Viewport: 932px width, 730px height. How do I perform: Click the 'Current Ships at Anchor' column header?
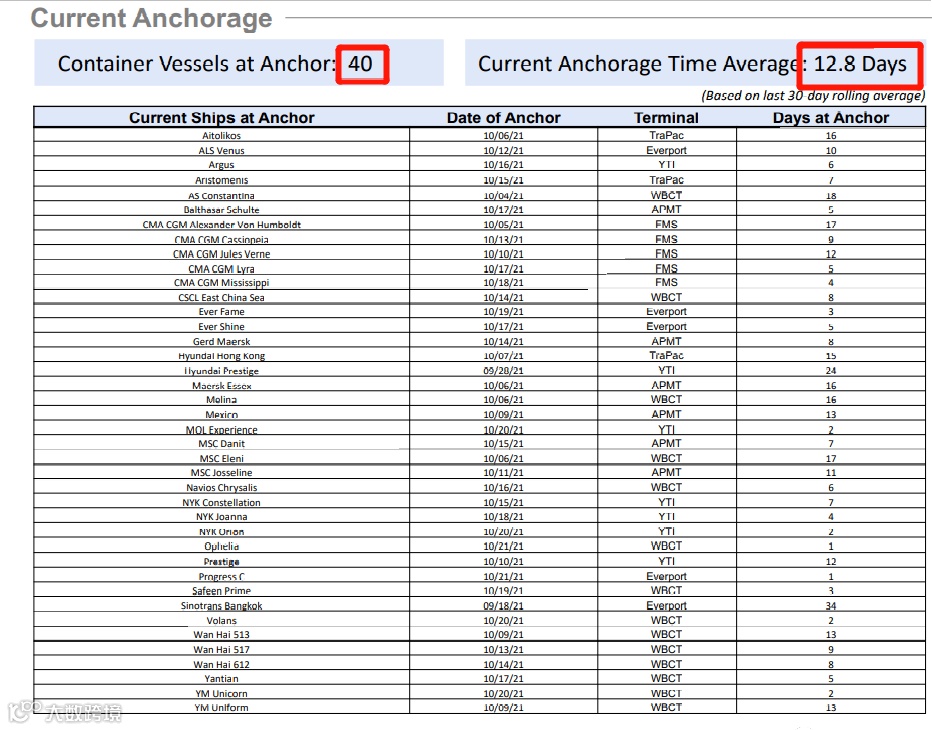(222, 118)
